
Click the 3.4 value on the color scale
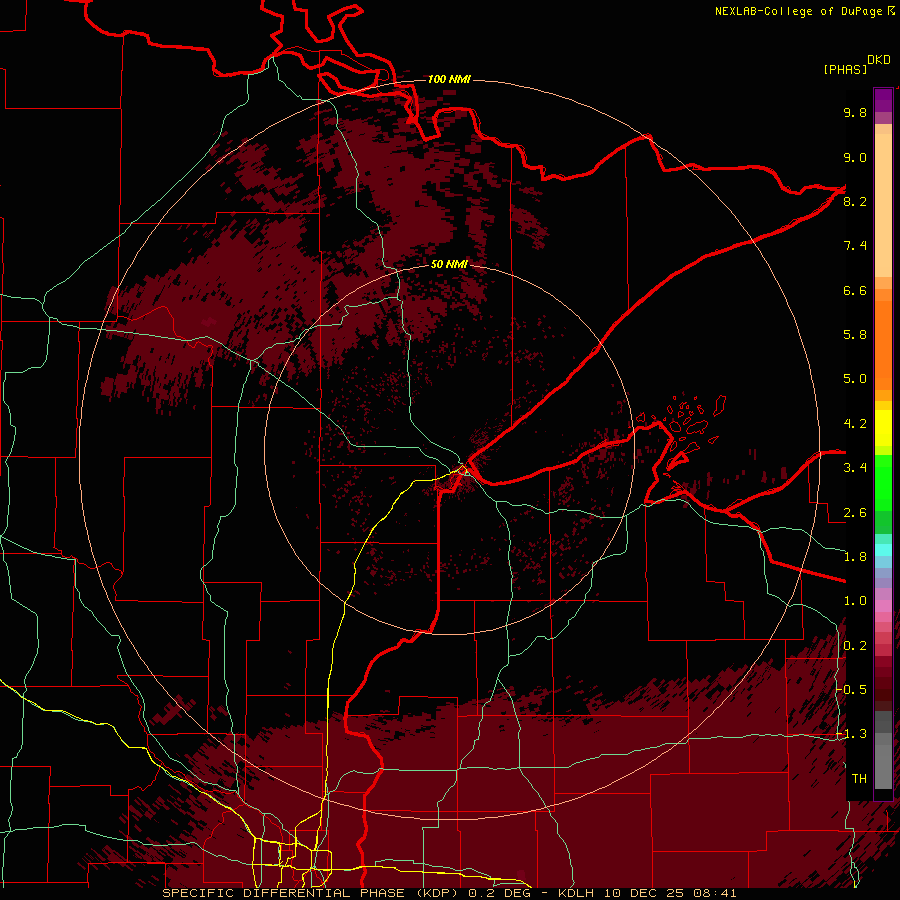[x=855, y=468]
